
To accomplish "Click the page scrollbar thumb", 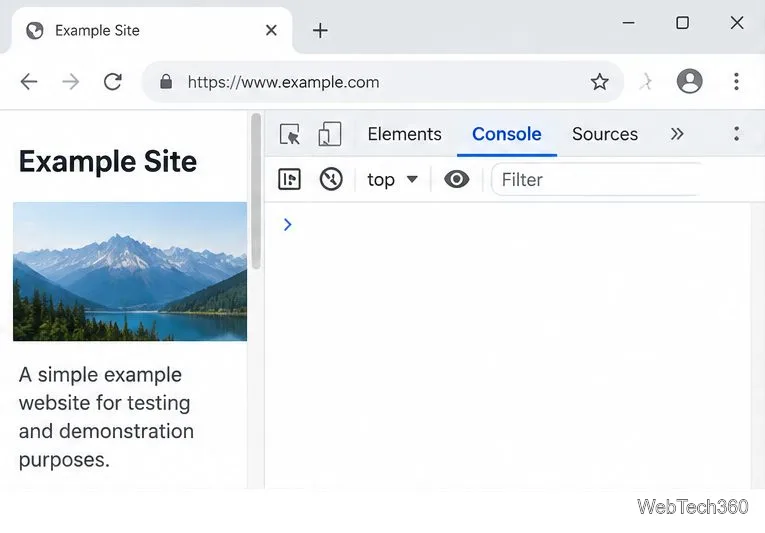I will (x=256, y=191).
